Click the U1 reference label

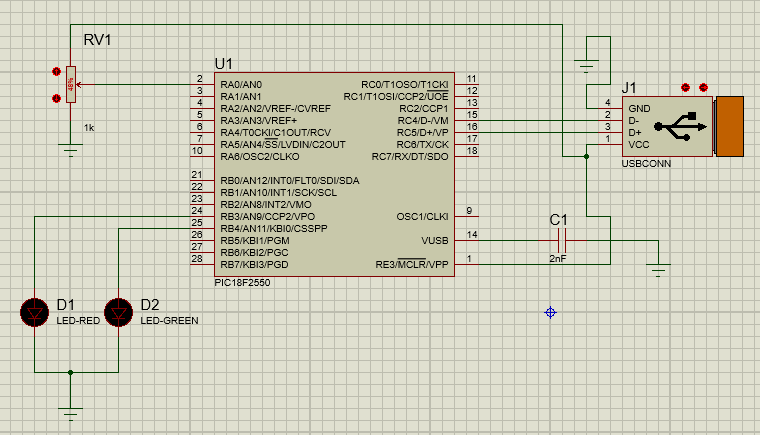tap(223, 64)
